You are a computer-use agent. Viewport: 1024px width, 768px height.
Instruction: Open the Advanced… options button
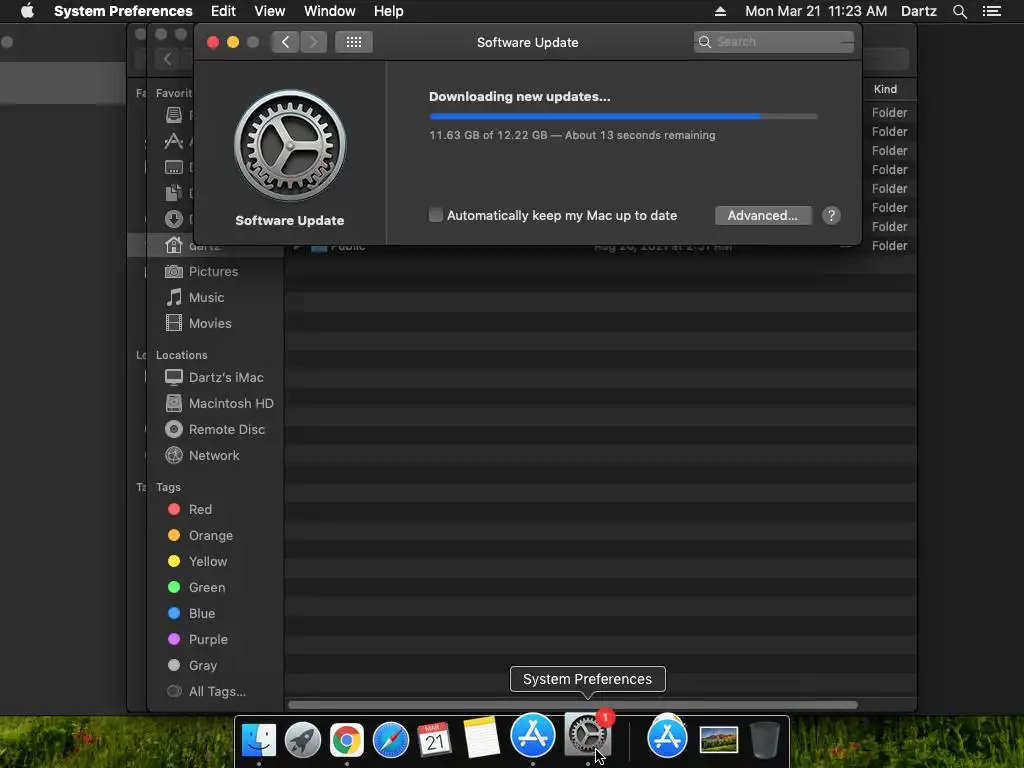pos(763,216)
